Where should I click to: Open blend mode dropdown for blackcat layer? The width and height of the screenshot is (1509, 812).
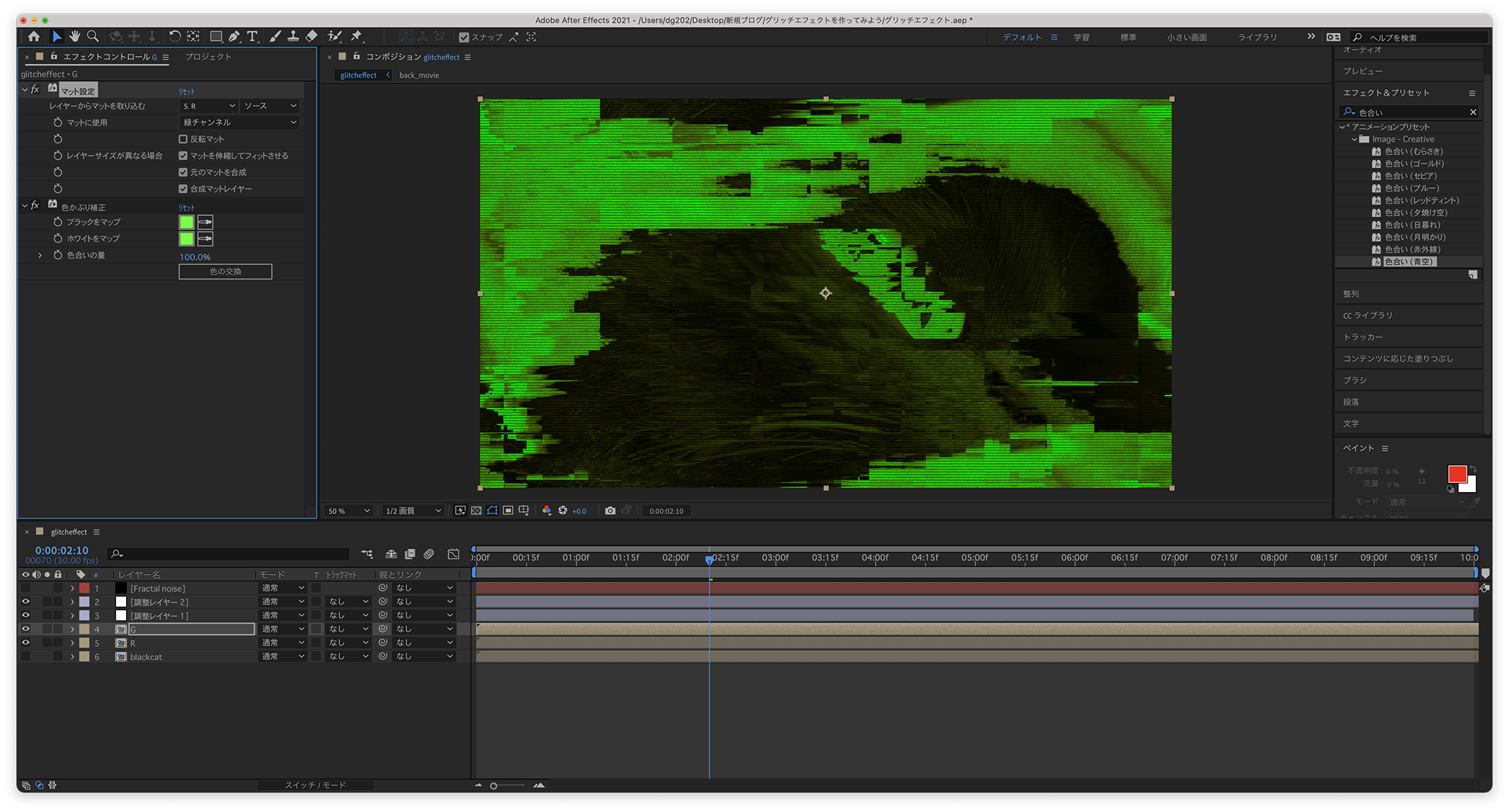pyautogui.click(x=282, y=656)
